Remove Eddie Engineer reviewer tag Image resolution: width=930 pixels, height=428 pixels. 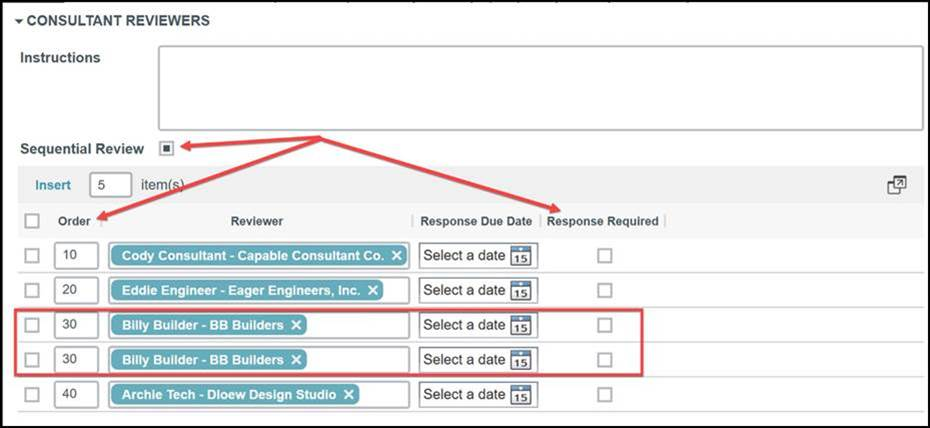tap(373, 291)
